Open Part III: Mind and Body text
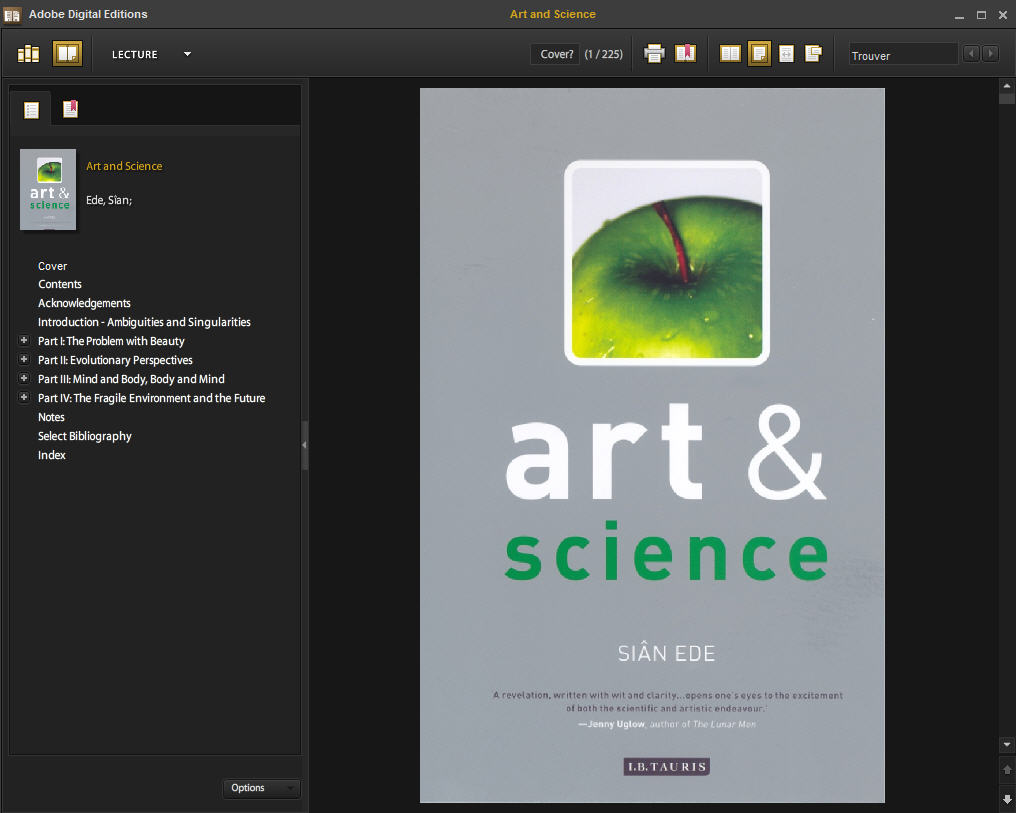The width and height of the screenshot is (1016, 813). pos(131,379)
